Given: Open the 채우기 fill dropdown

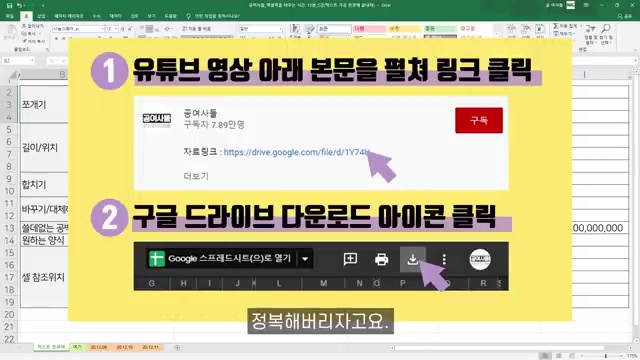Looking at the screenshot, I should pos(563,33).
